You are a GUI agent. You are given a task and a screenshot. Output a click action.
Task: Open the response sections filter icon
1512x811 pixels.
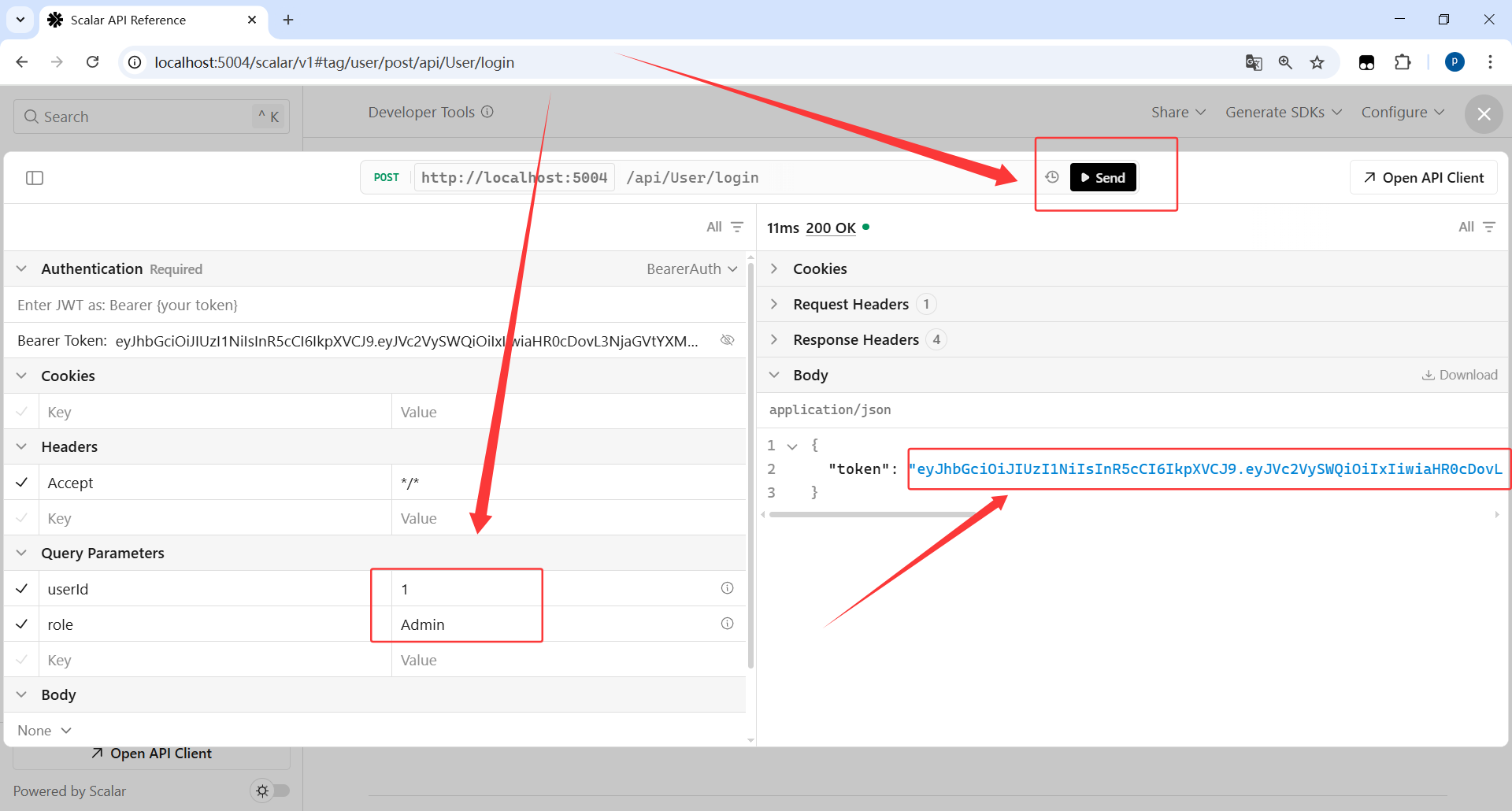point(1489,227)
